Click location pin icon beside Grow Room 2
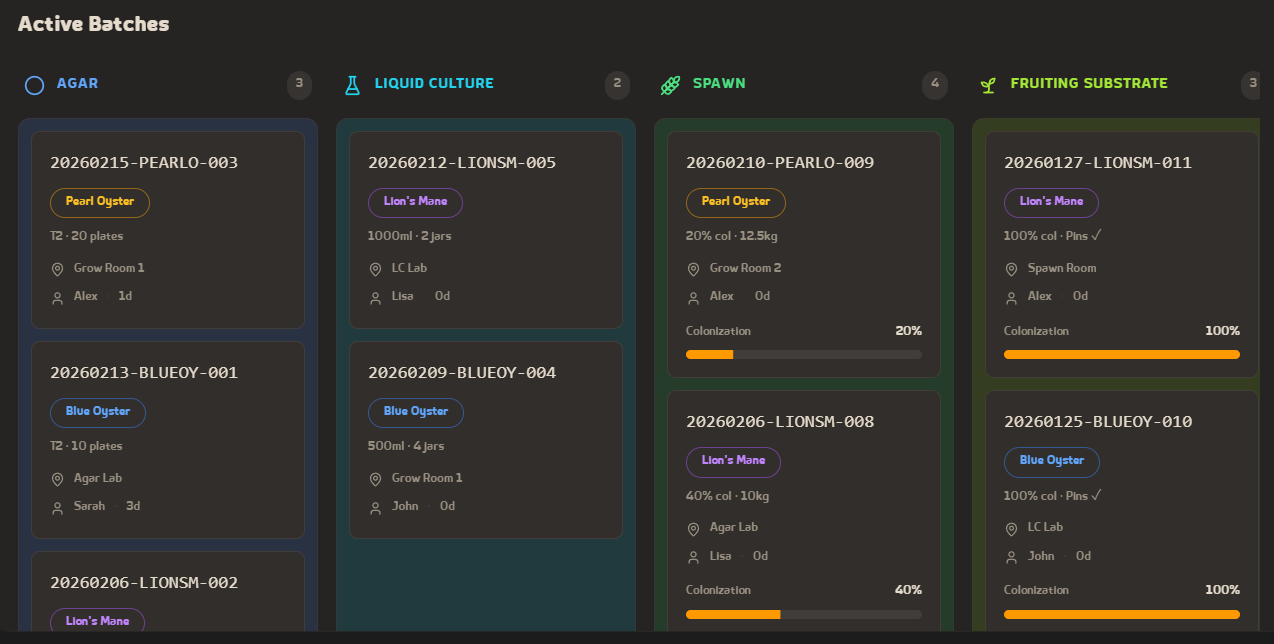Screen dimensions: 1274x644 tap(693, 269)
